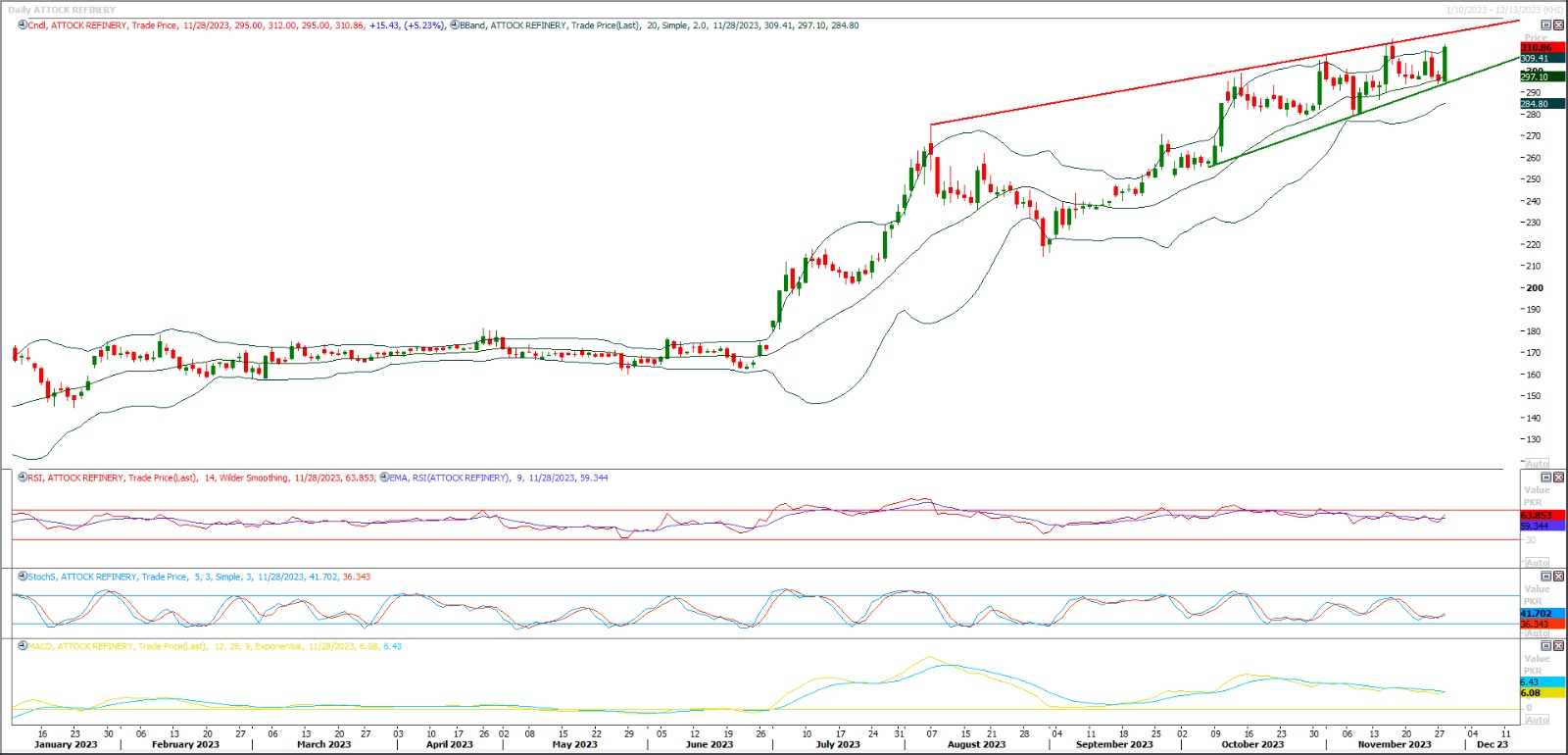Toggle Auto scaling on the MACD axis

point(1538,720)
